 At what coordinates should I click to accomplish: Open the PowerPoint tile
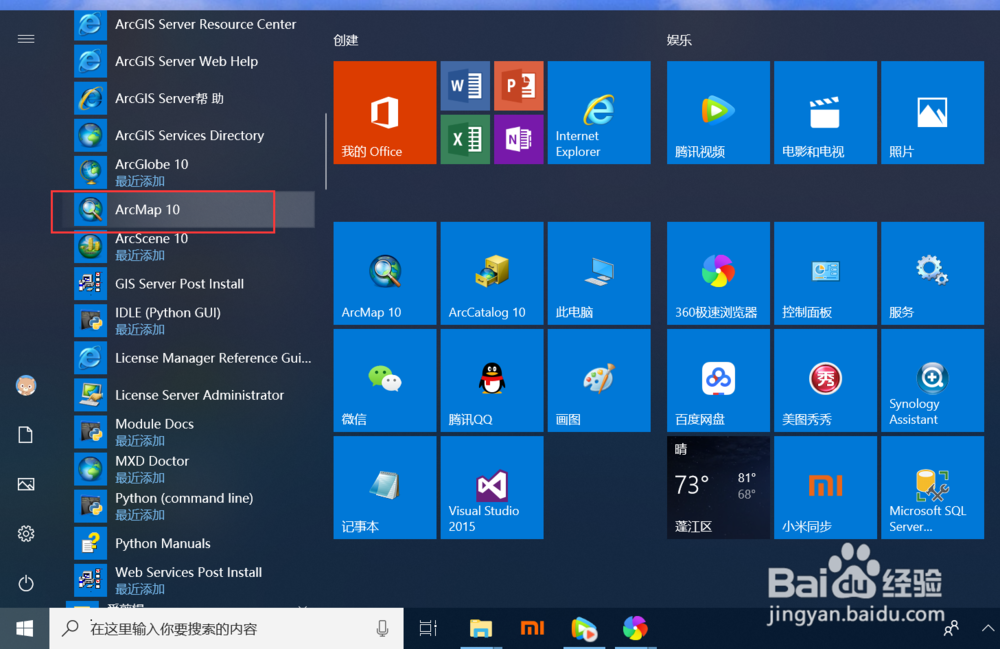518,86
